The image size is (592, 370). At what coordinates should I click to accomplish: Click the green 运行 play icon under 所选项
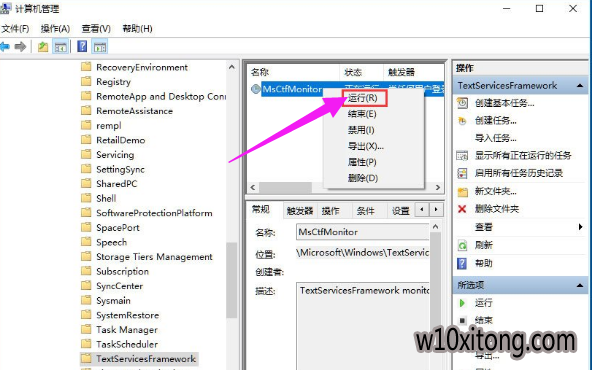[x=462, y=303]
